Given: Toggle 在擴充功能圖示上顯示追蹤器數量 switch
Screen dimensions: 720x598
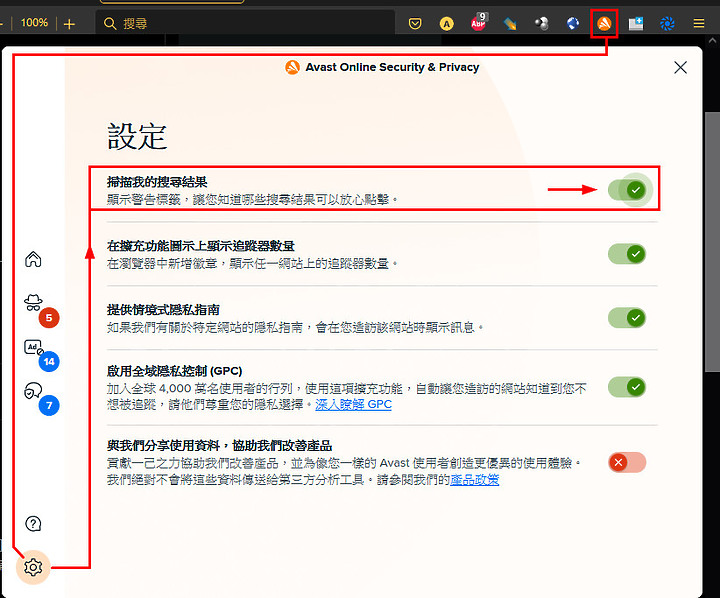Looking at the screenshot, I should pos(627,254).
